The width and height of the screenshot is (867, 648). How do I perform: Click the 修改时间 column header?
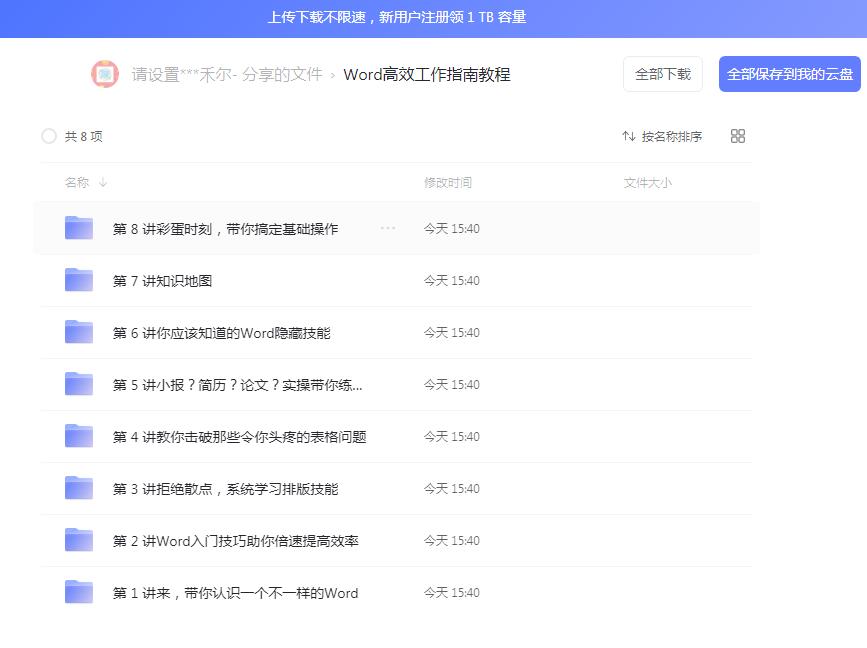click(448, 182)
